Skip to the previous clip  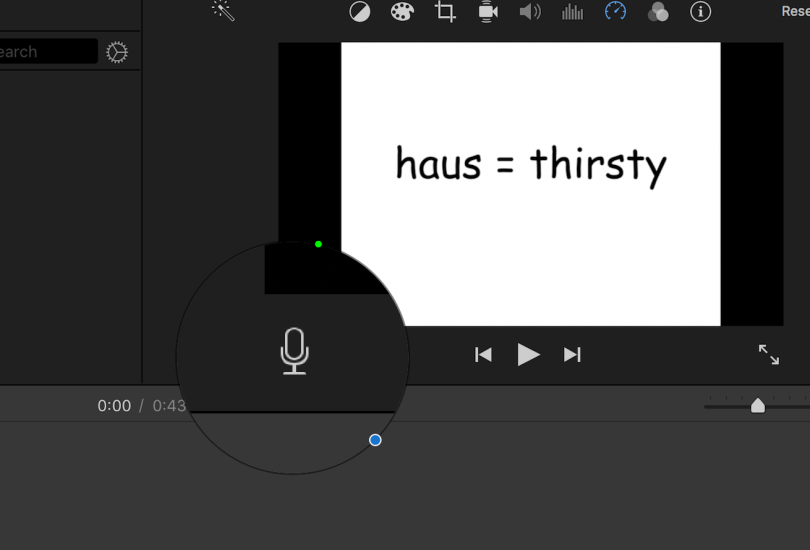tap(483, 354)
